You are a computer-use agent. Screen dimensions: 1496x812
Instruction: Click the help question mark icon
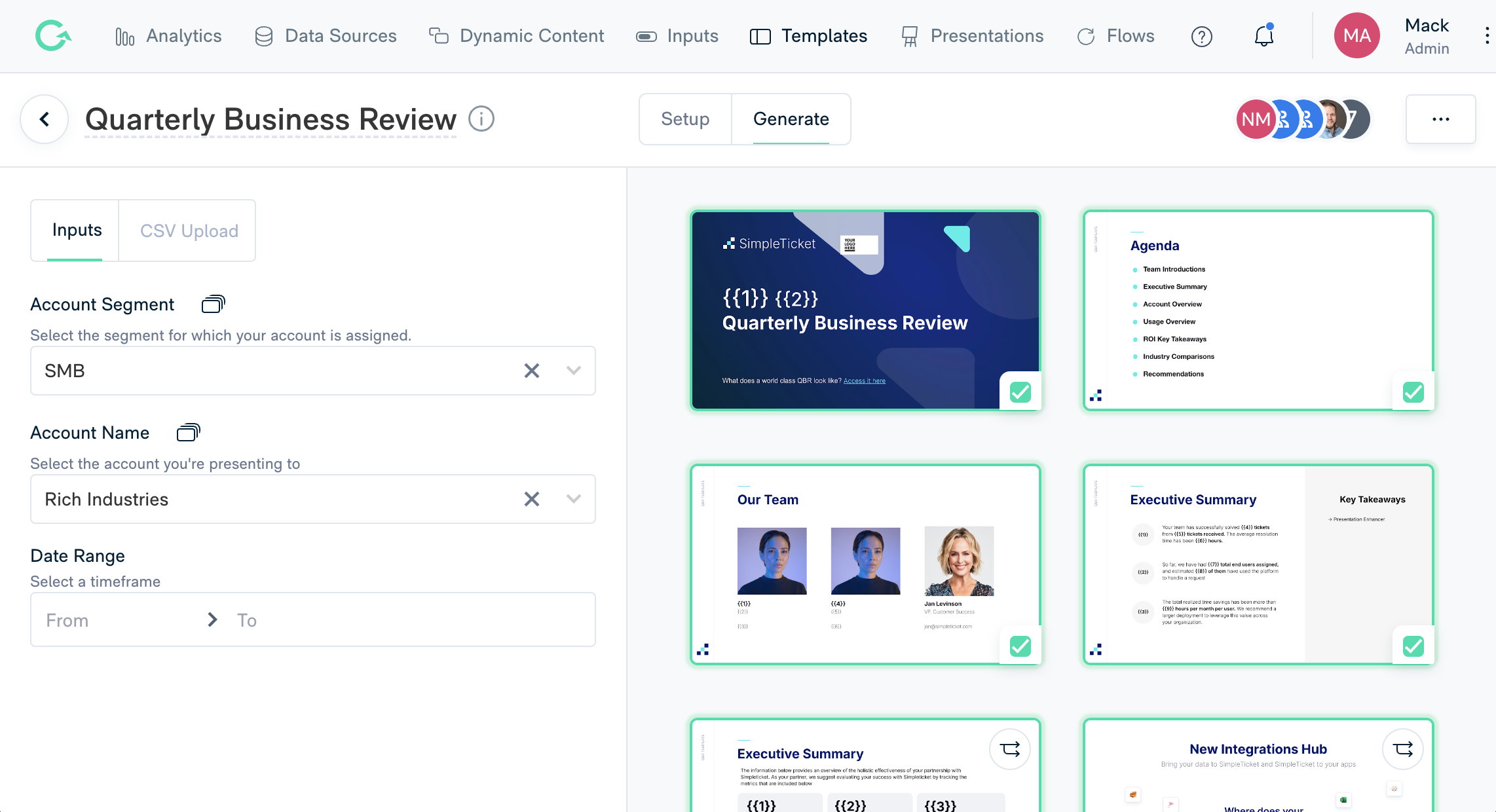[x=1201, y=37]
